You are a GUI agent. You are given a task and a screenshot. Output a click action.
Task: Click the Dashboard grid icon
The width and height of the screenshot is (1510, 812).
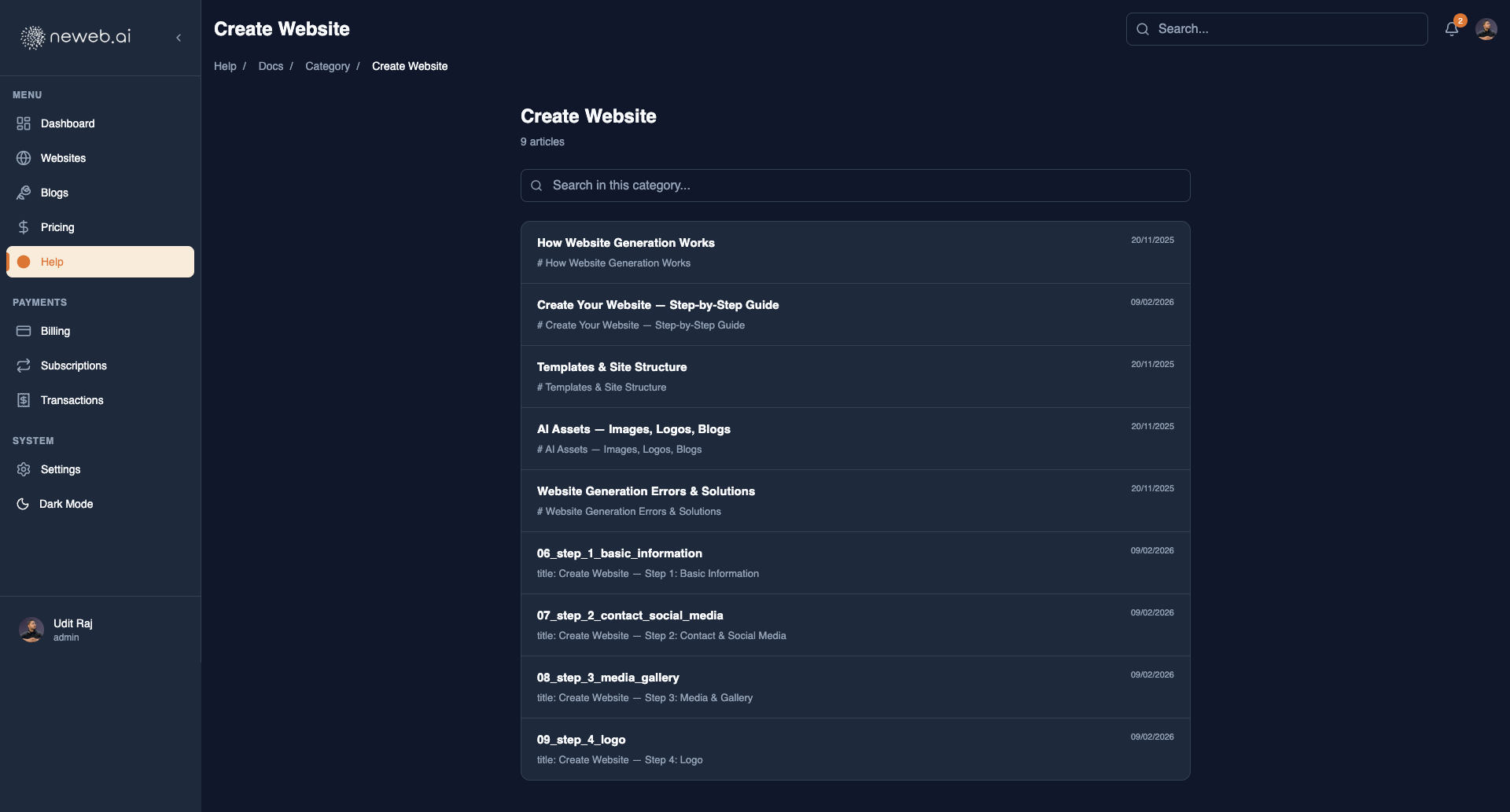[x=24, y=123]
